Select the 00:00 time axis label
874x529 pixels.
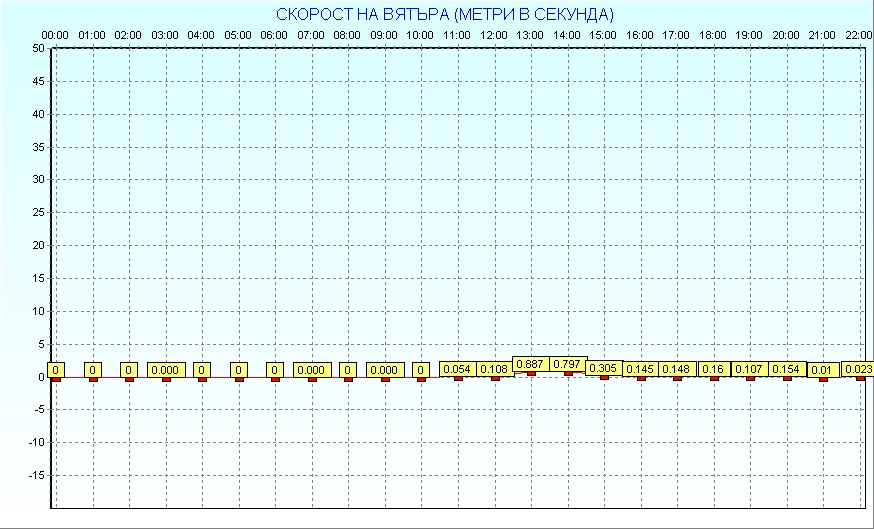coord(55,35)
